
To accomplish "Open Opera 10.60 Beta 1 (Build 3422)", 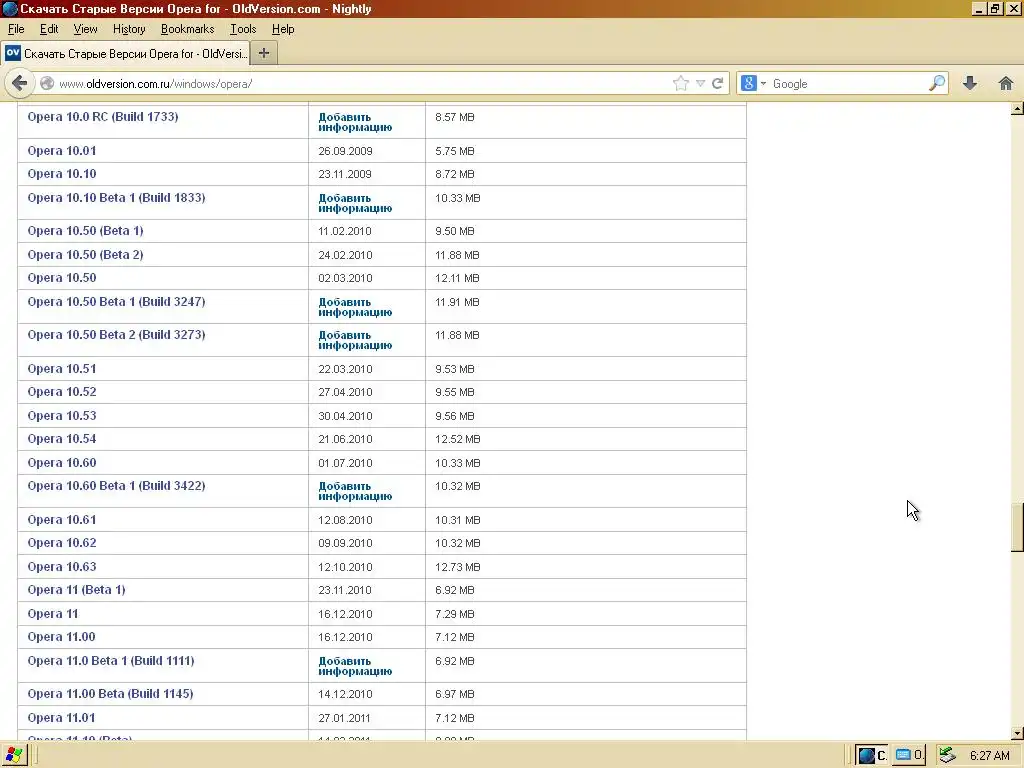I will click(x=116, y=485).
